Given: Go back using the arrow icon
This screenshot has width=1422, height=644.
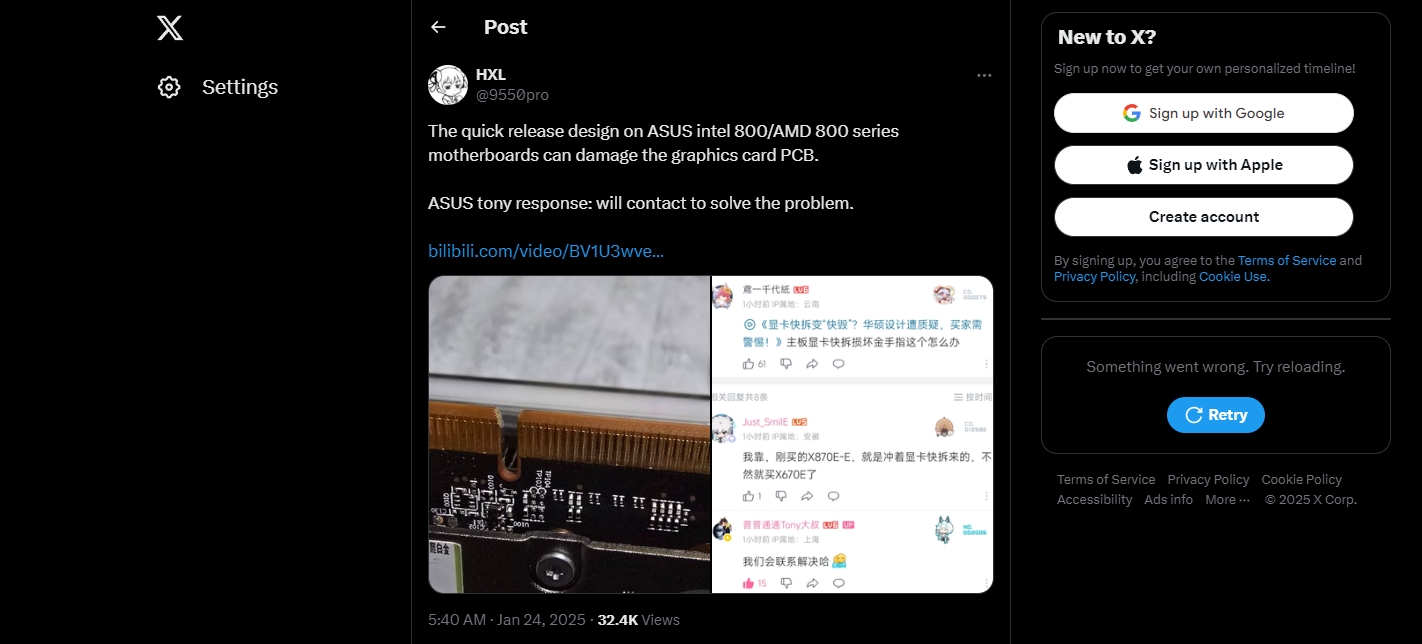Looking at the screenshot, I should [438, 27].
